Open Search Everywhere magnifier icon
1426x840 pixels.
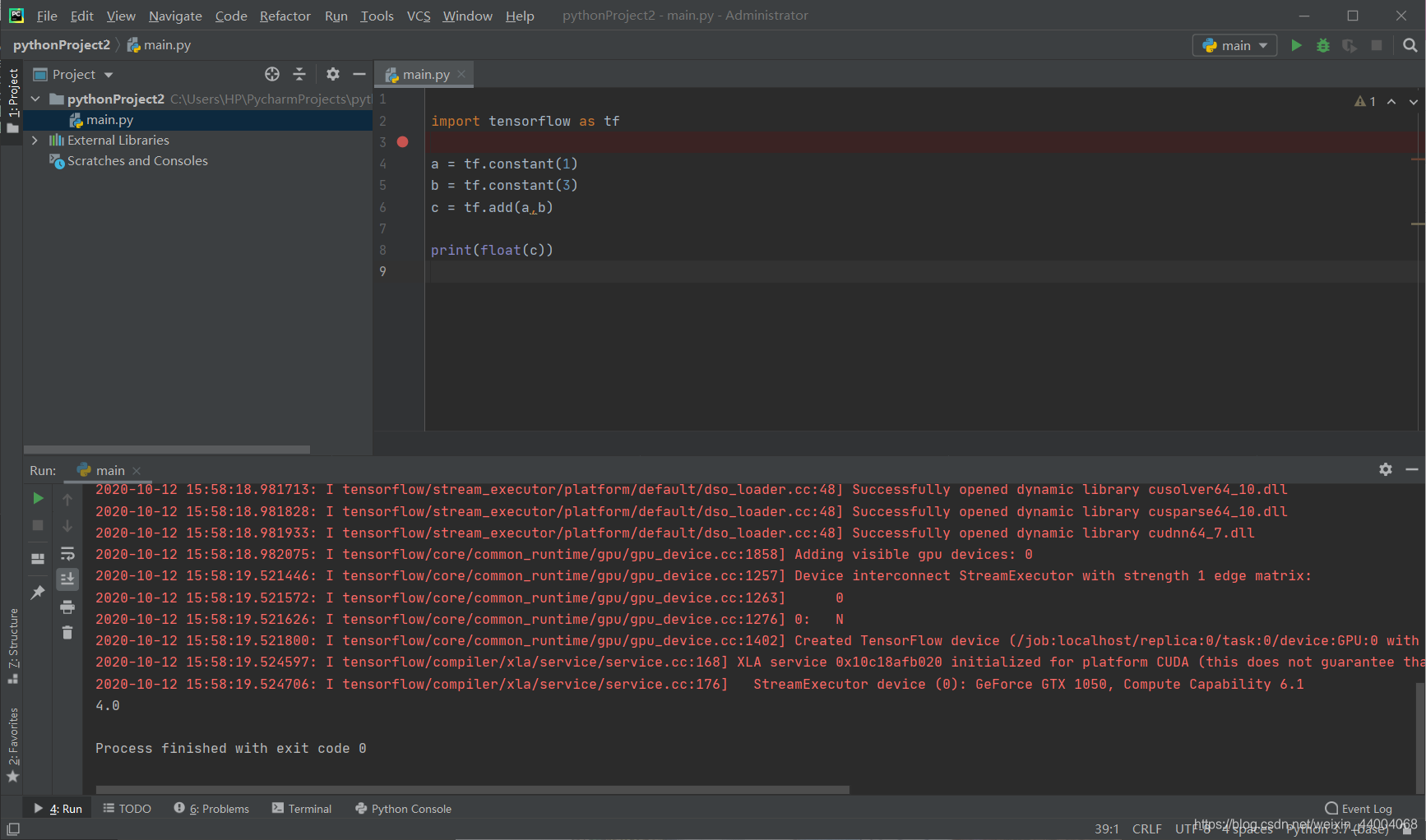pyautogui.click(x=1410, y=45)
